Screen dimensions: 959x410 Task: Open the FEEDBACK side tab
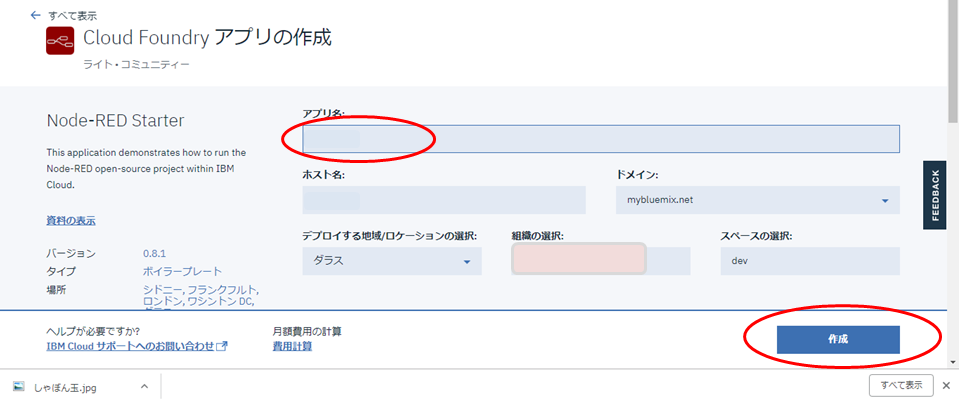[935, 195]
